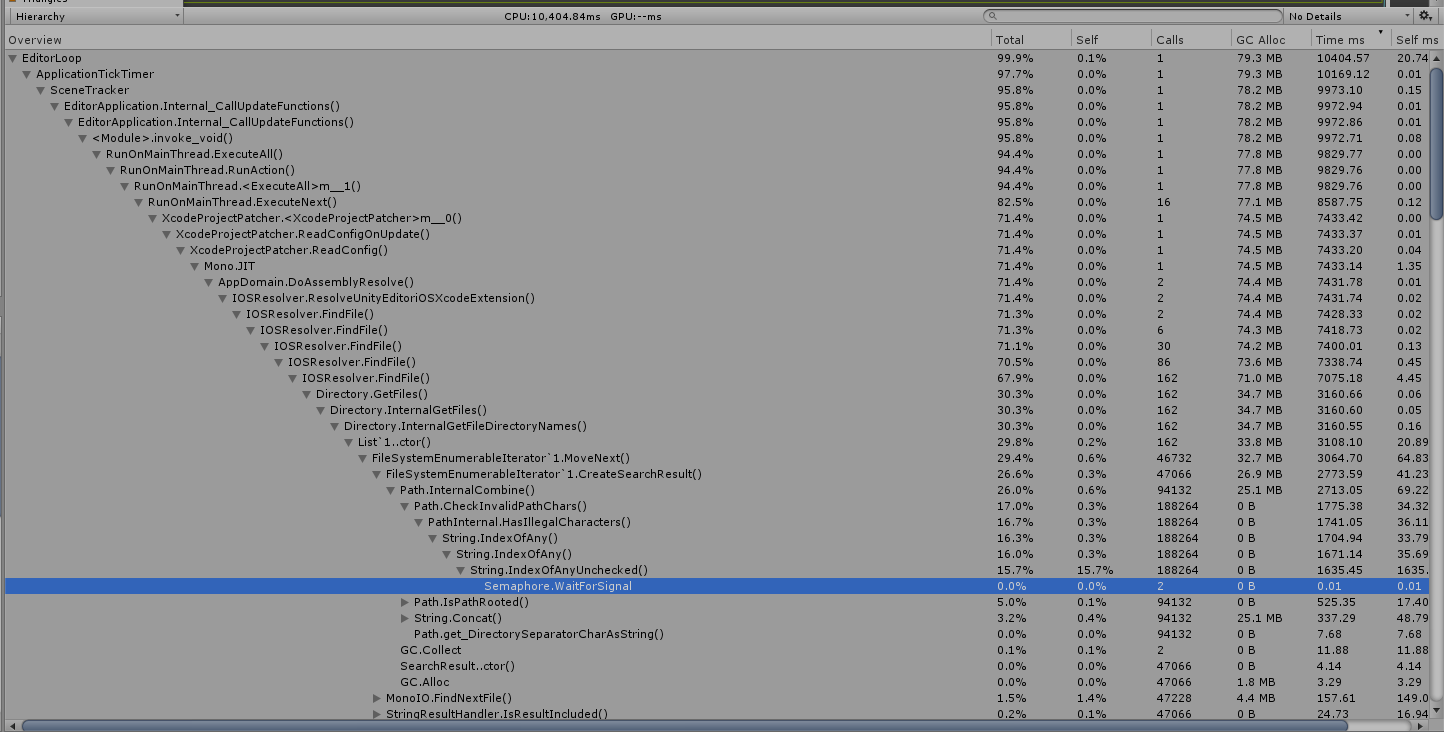Collapse the SceneTracker tree node
The height and width of the screenshot is (732, 1444).
[39, 89]
